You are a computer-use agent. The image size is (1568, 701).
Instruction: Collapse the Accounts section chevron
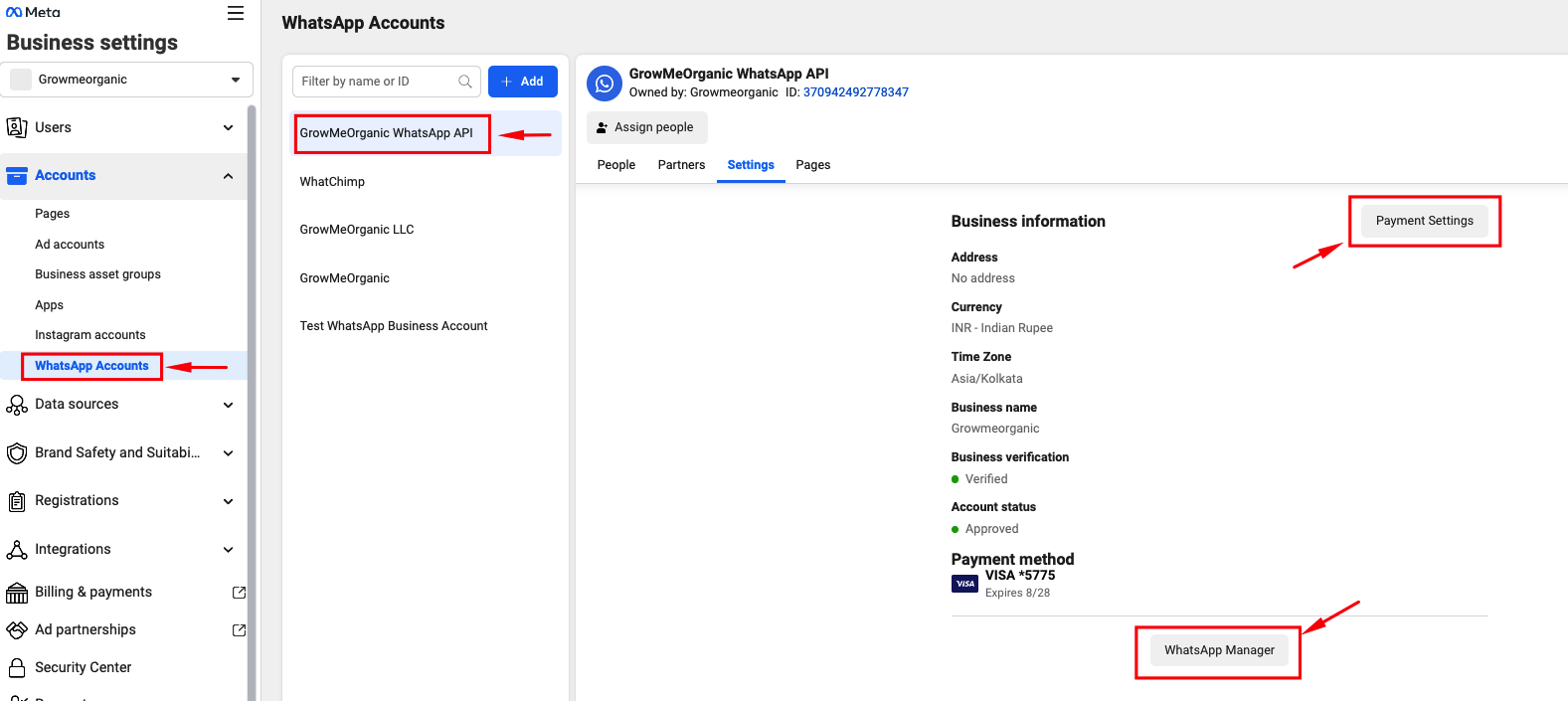pyautogui.click(x=229, y=176)
